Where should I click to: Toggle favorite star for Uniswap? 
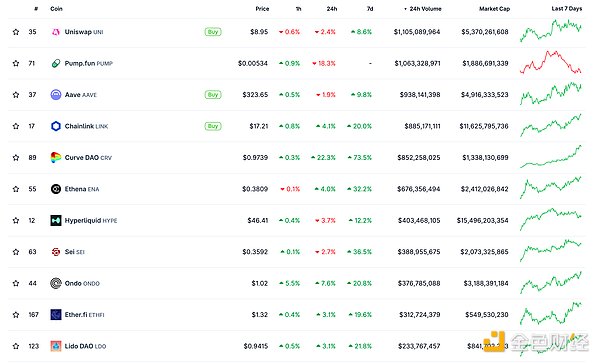pos(16,32)
